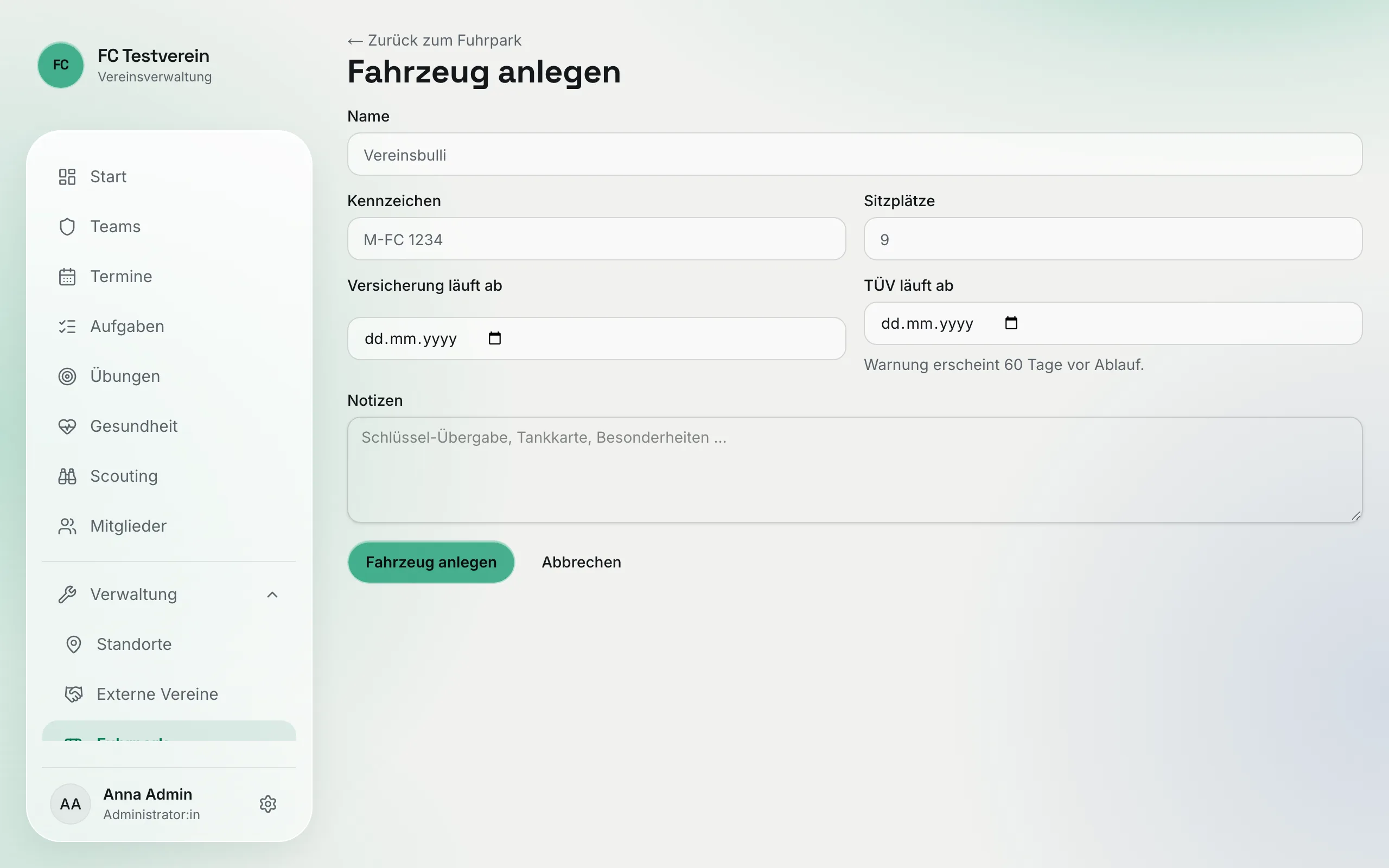Open the Start menu item
The width and height of the screenshot is (1389, 868).
(x=169, y=177)
